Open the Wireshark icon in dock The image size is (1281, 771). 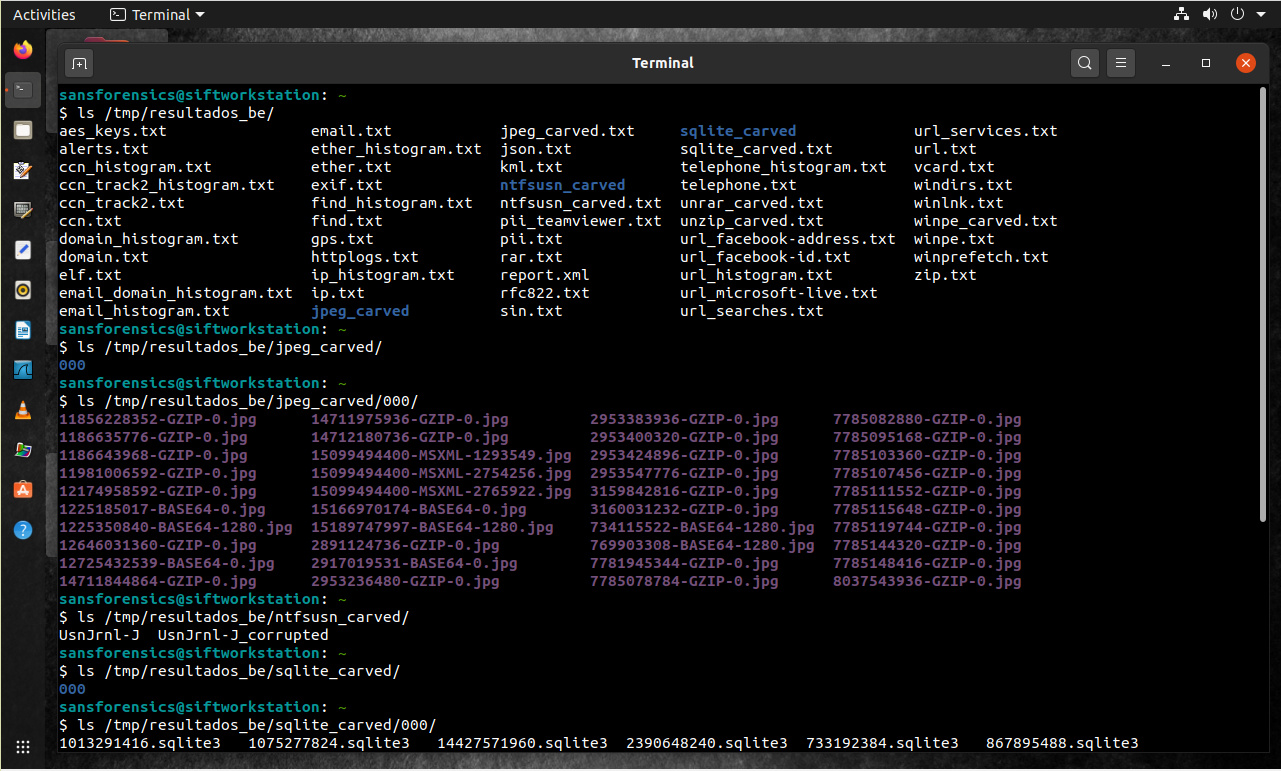click(22, 369)
